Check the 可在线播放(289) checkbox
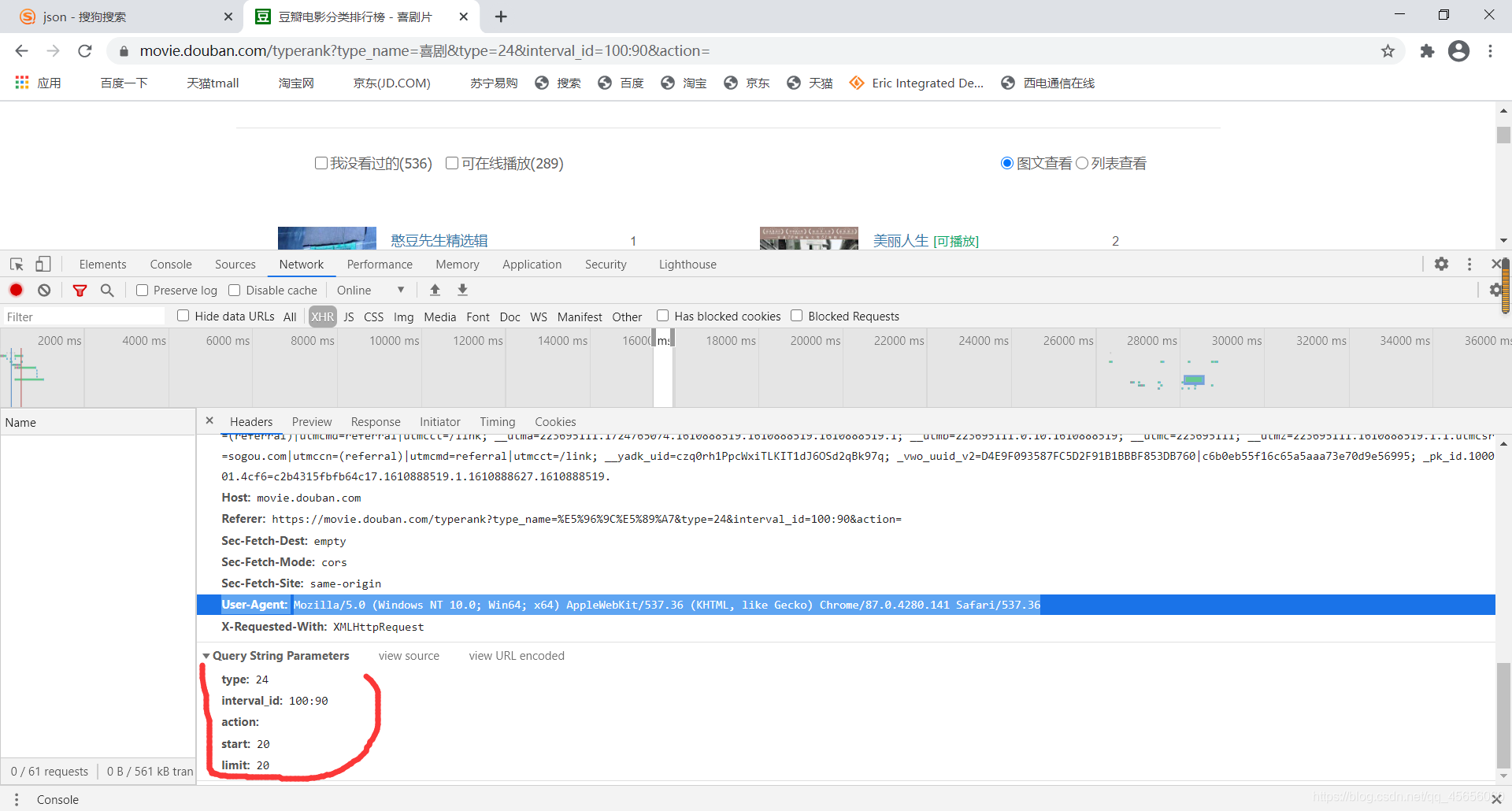The width and height of the screenshot is (1512, 811). [x=452, y=163]
